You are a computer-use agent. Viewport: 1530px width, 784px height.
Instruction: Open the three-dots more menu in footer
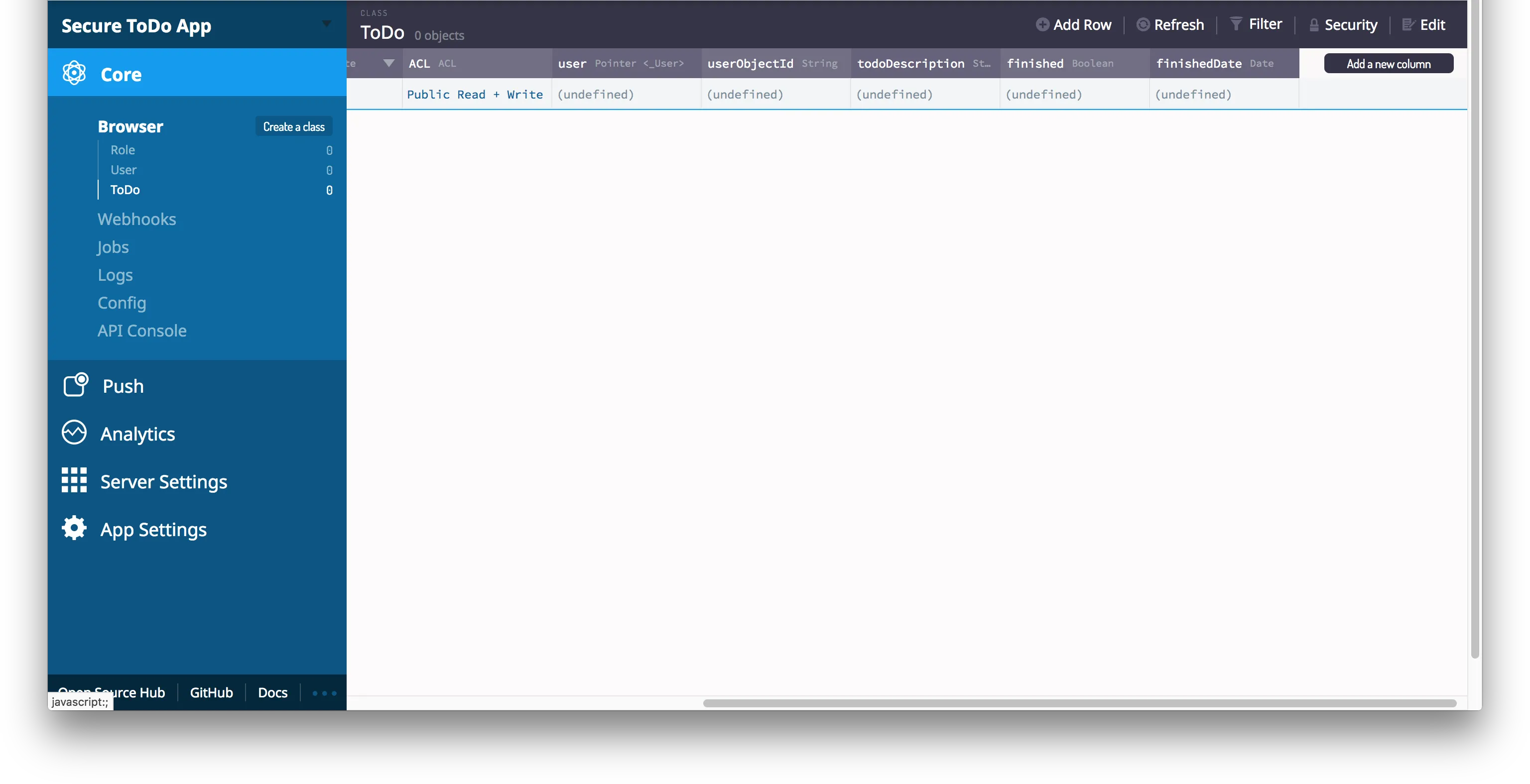pos(324,692)
